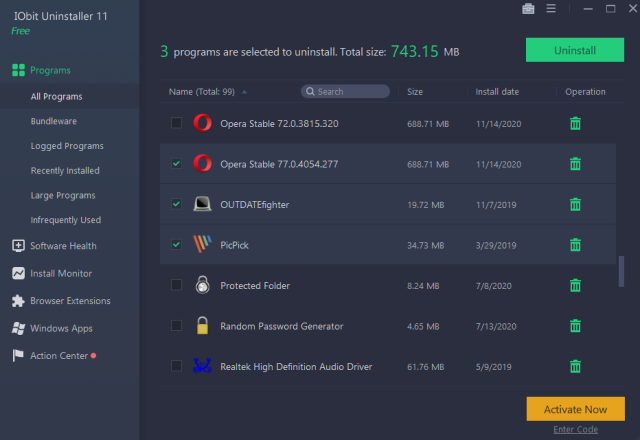Click the Activate Now button
The width and height of the screenshot is (640, 440).
pyautogui.click(x=576, y=409)
